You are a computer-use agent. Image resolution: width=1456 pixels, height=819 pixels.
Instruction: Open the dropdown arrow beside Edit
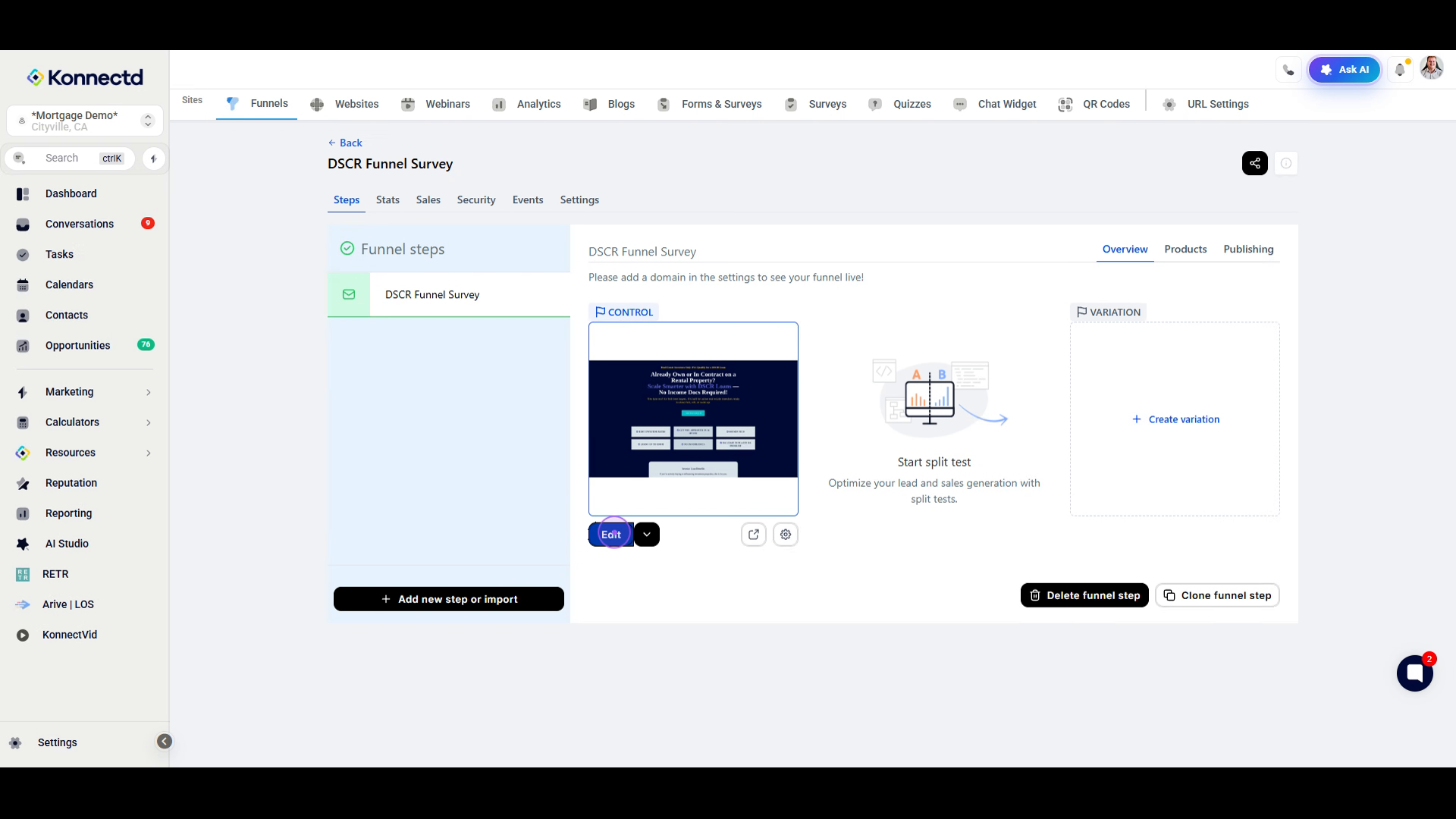pos(647,535)
